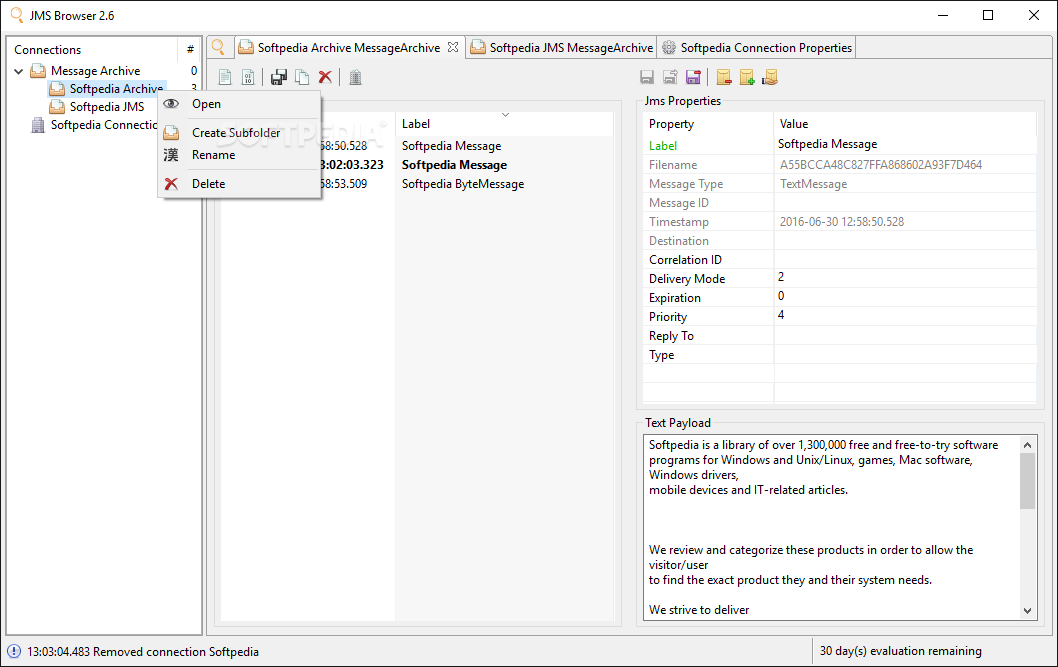This screenshot has height=667, width=1058.
Task: Click the Correlation ID property label
Action: pyautogui.click(x=685, y=260)
